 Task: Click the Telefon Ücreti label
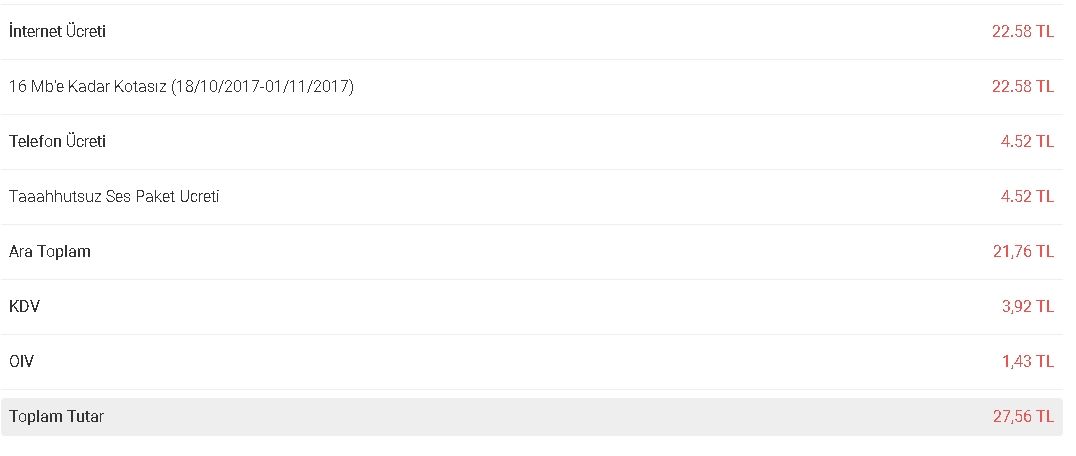[x=57, y=142]
